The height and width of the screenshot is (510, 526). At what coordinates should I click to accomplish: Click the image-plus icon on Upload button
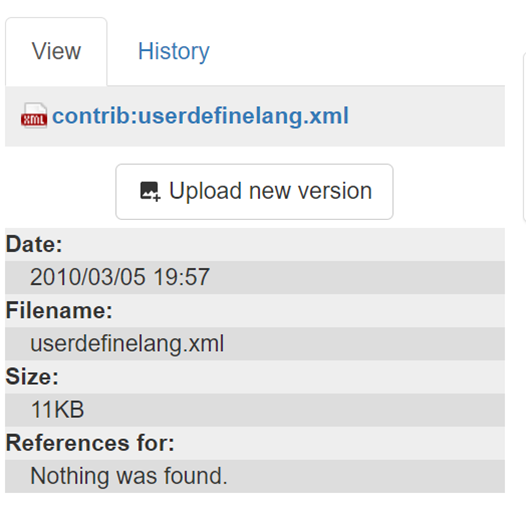click(x=150, y=192)
